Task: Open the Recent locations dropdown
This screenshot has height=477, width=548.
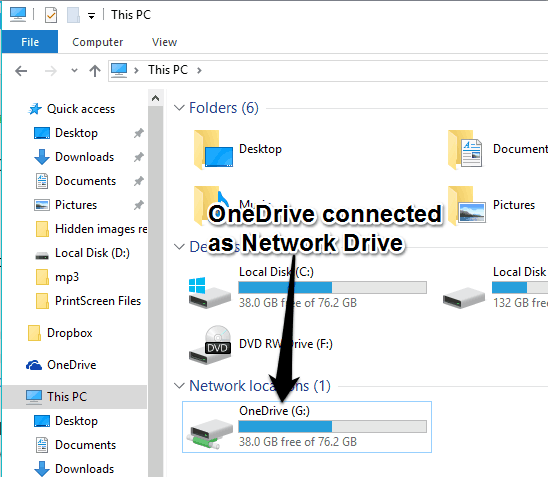Action: click(74, 71)
